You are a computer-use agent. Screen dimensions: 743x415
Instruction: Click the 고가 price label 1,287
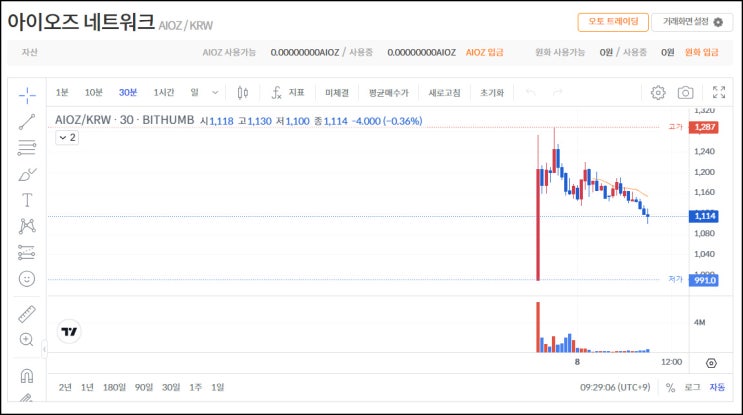point(704,127)
